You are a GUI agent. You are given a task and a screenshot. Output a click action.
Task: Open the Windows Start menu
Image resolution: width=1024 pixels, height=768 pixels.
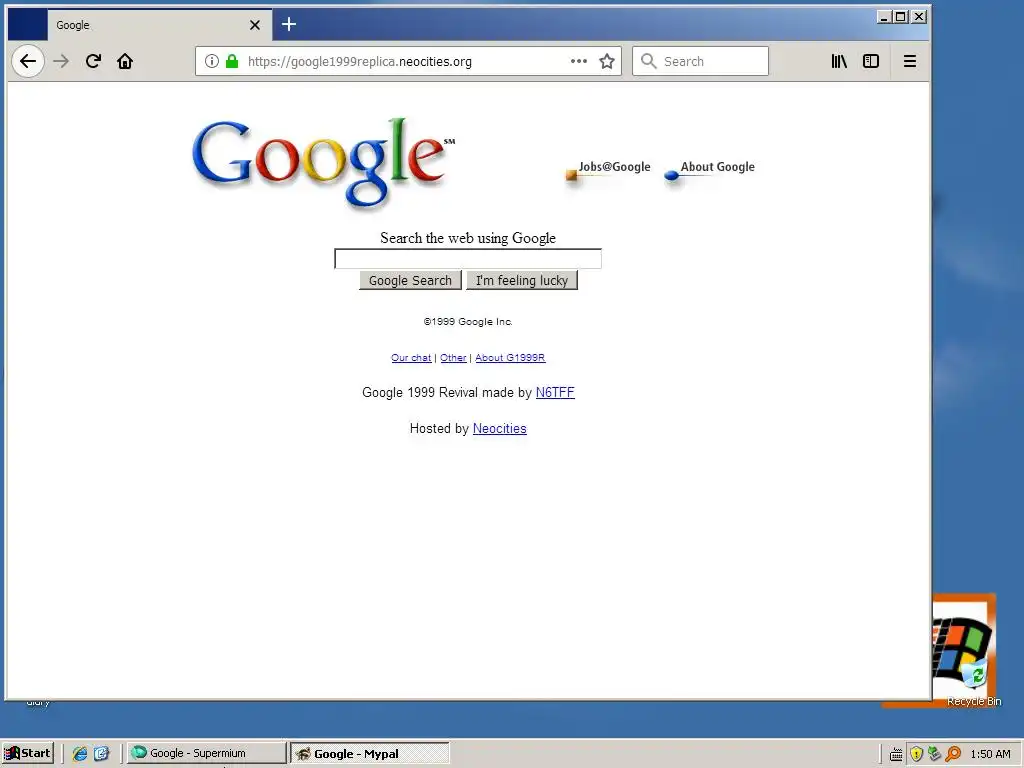click(x=27, y=753)
